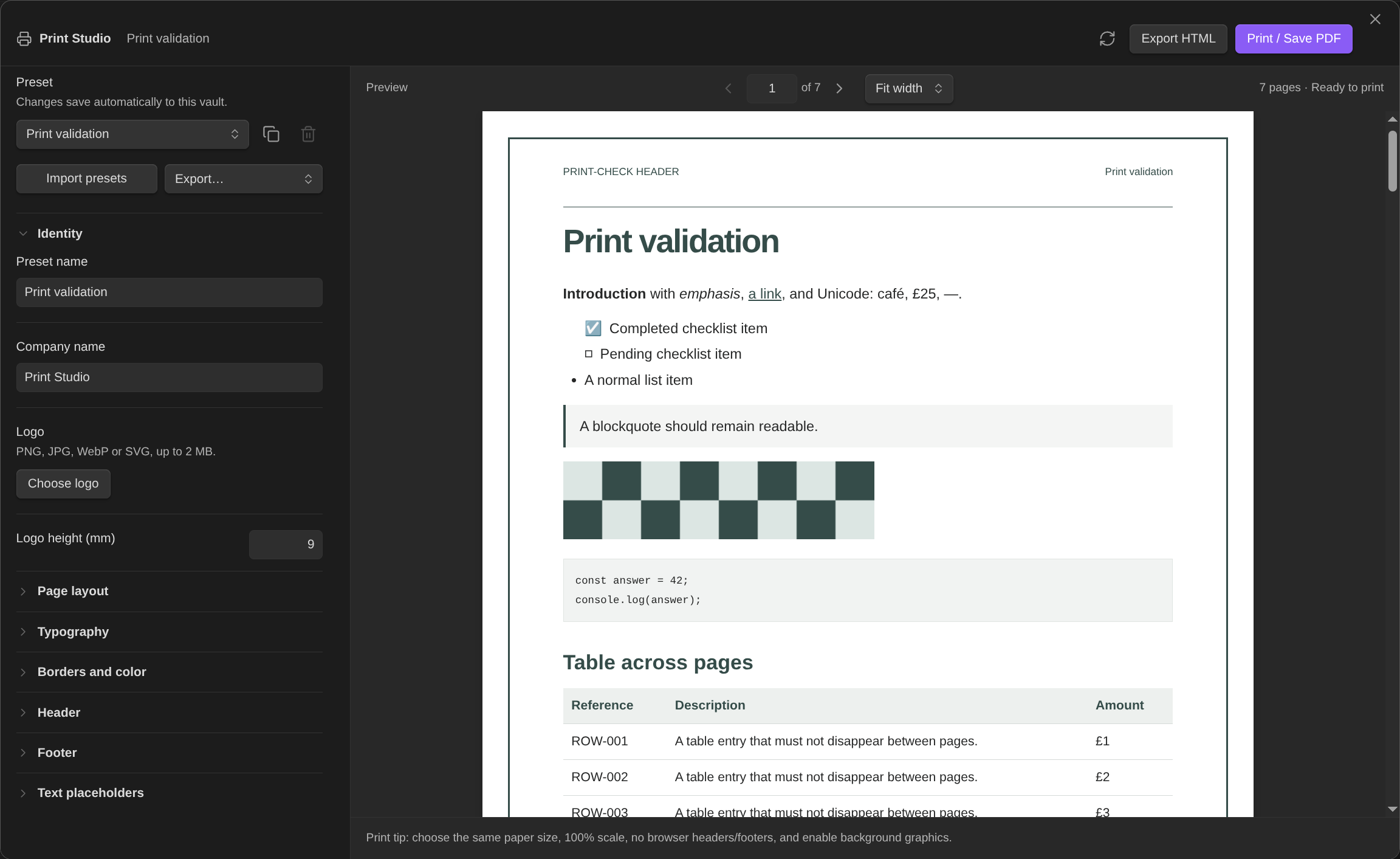Viewport: 1400px width, 859px height.
Task: Focus the Company name input field
Action: tap(169, 378)
